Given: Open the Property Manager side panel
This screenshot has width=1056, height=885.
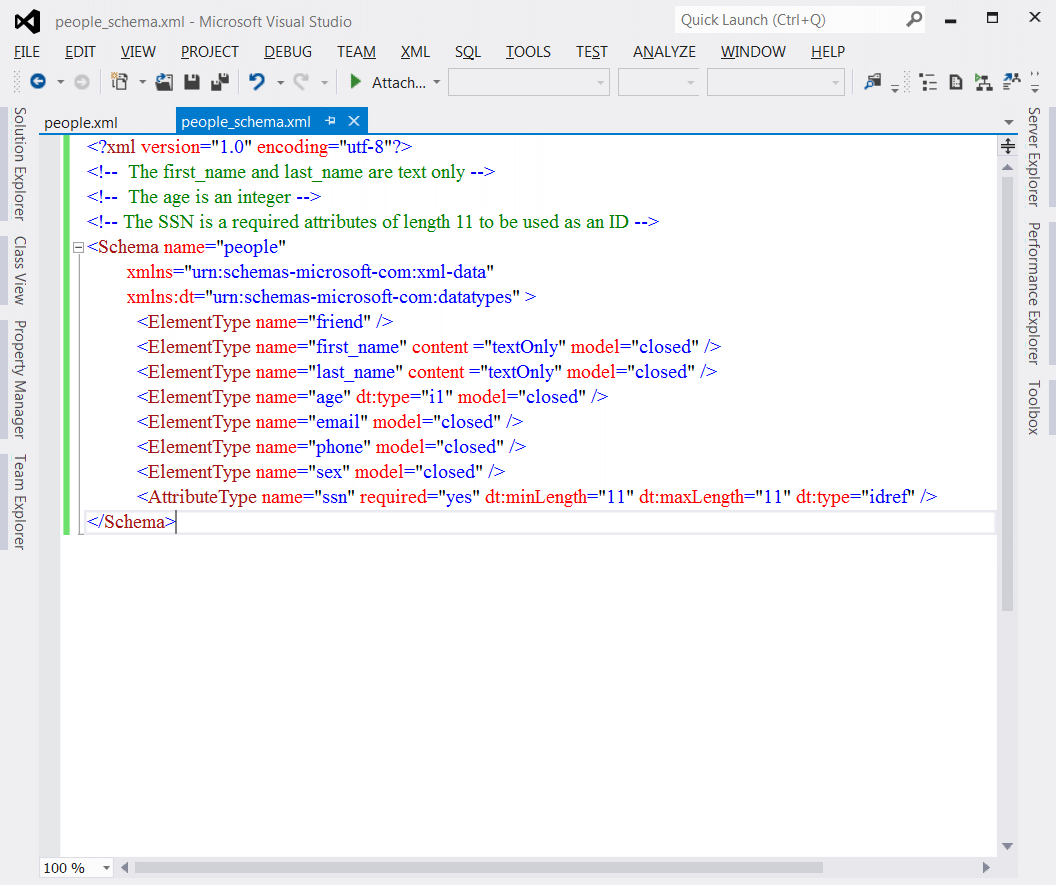Looking at the screenshot, I should click(x=20, y=379).
